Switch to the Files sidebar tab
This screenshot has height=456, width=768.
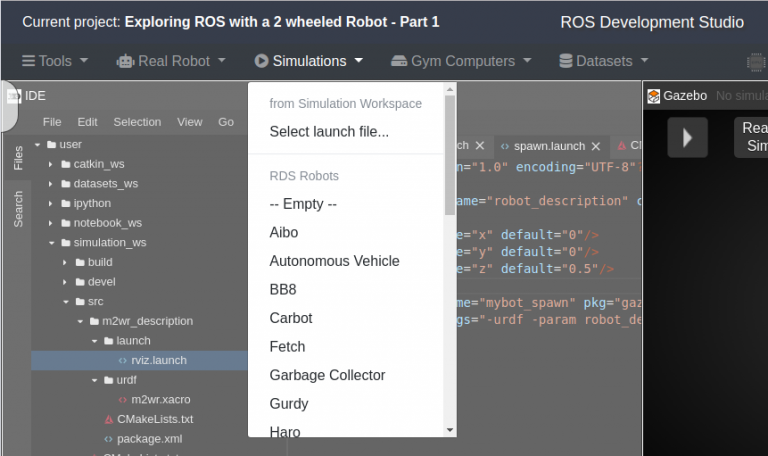click(x=18, y=158)
